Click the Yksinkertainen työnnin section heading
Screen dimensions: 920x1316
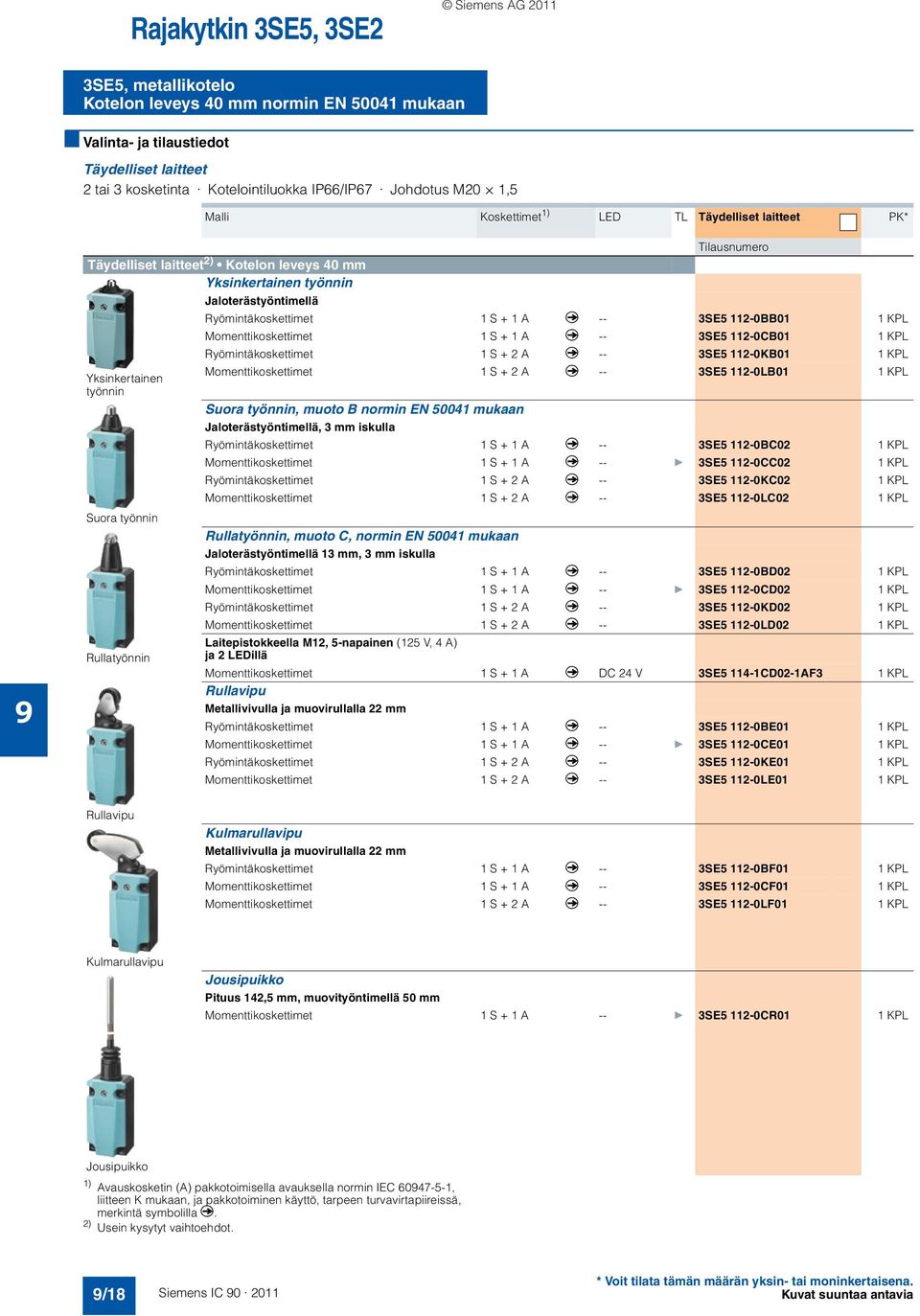point(279,283)
